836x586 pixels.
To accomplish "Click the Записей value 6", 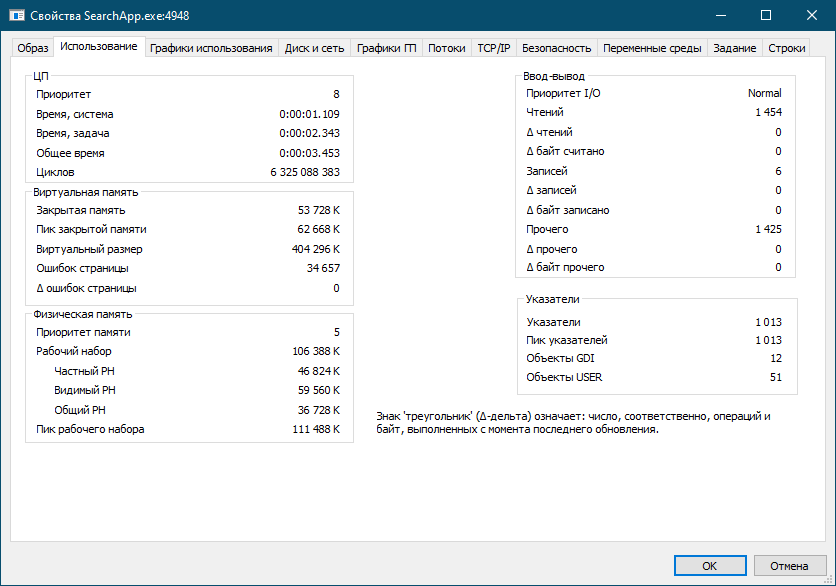I will (x=778, y=171).
